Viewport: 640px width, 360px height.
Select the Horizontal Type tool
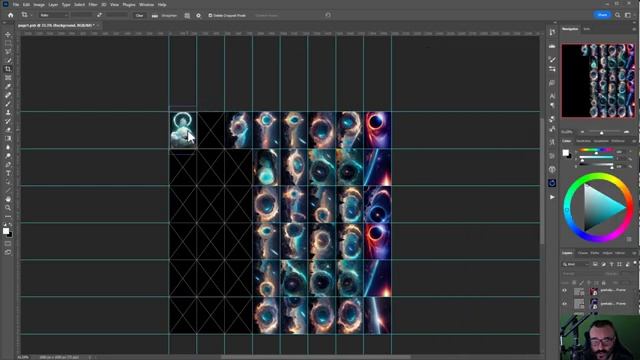click(x=8, y=173)
